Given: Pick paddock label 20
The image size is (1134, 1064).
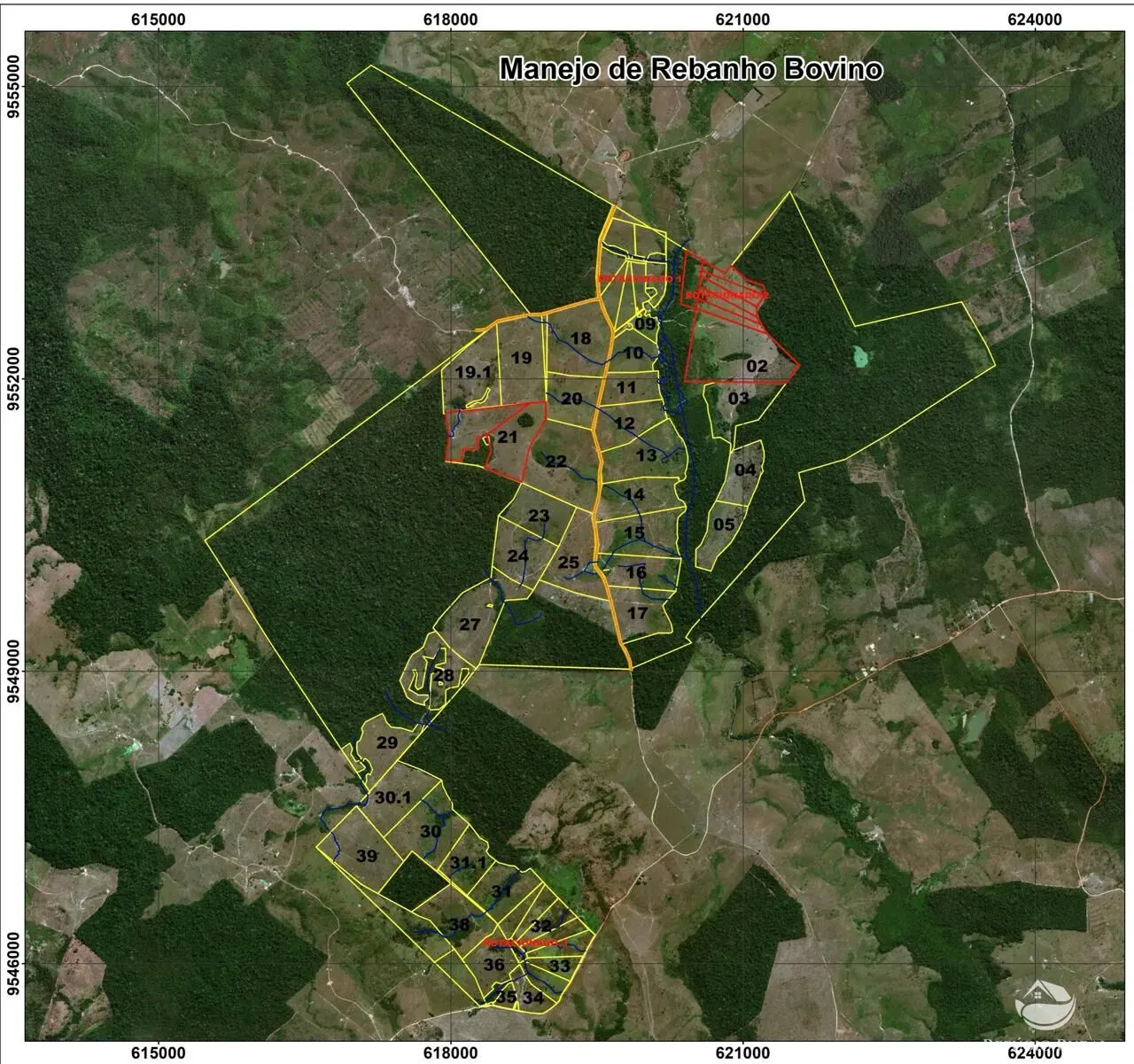Looking at the screenshot, I should [x=571, y=399].
